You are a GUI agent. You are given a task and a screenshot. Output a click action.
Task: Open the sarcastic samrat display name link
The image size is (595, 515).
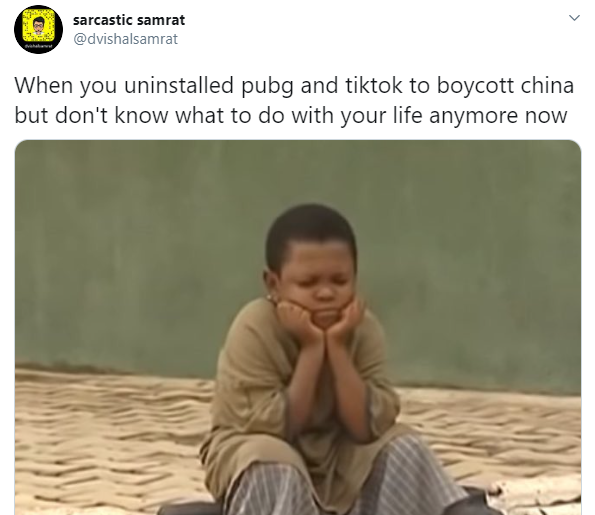[x=129, y=20]
